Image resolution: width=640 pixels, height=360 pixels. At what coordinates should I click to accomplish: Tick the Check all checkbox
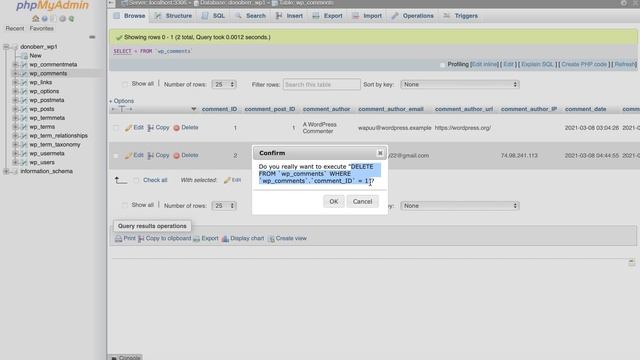[136, 180]
